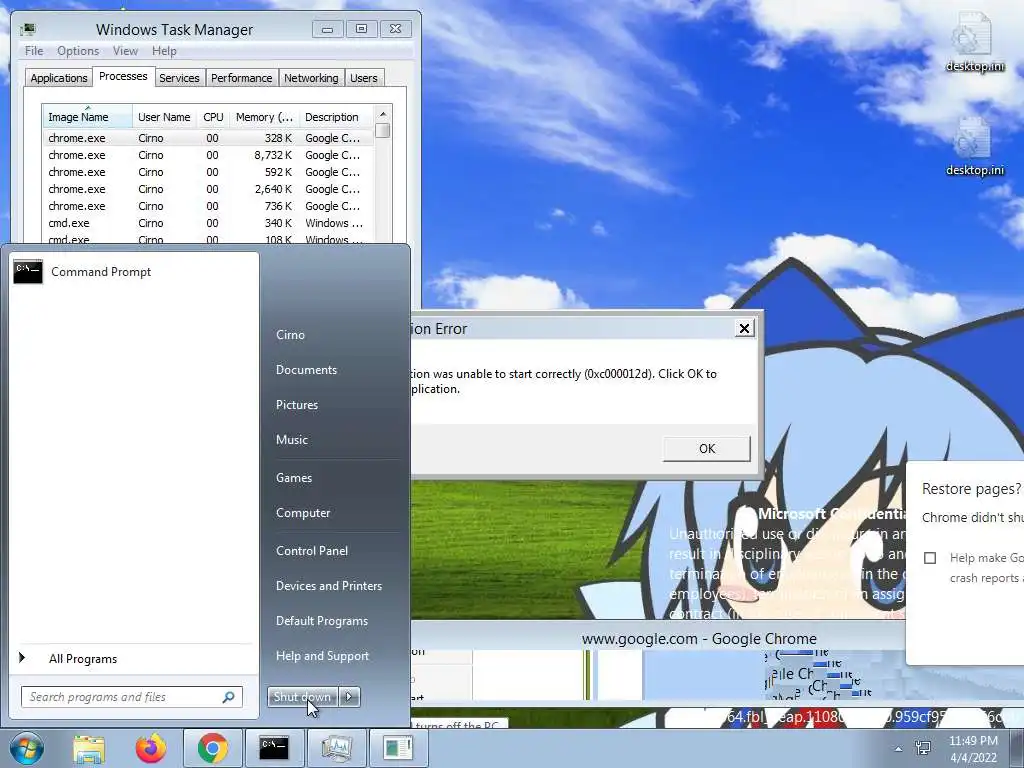The image size is (1024, 768).
Task: Open Devices and Printers
Action: coord(328,586)
